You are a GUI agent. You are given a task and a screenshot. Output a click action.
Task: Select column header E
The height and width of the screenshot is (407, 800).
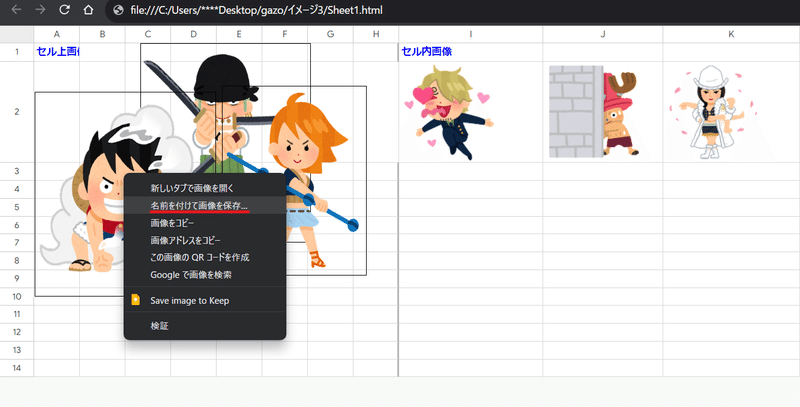[x=239, y=34]
